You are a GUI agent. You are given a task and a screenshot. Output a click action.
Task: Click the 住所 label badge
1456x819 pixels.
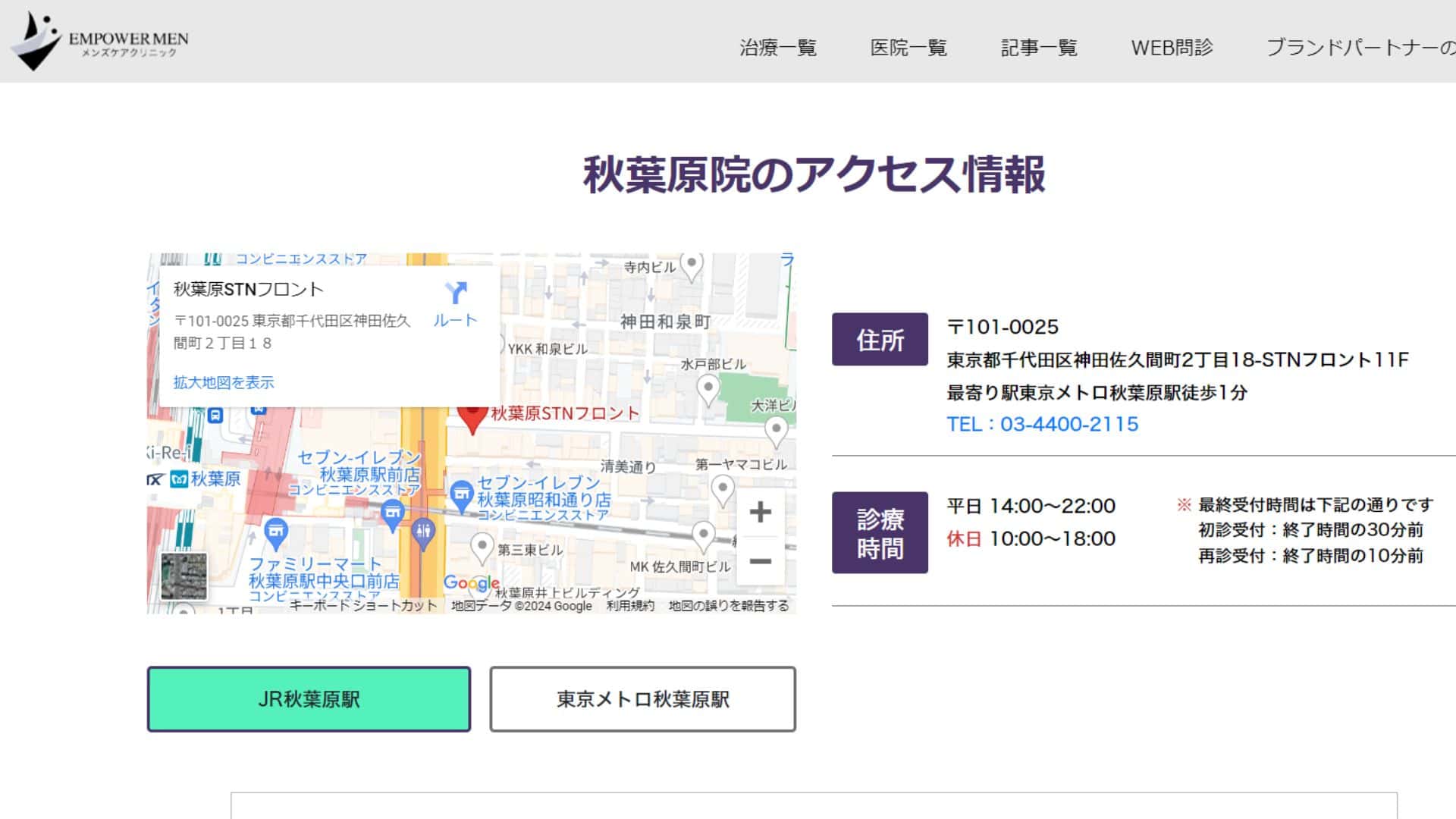[x=880, y=339]
